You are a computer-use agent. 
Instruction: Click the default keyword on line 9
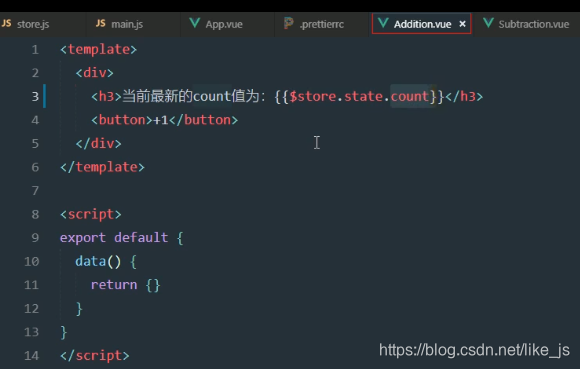[141, 238]
